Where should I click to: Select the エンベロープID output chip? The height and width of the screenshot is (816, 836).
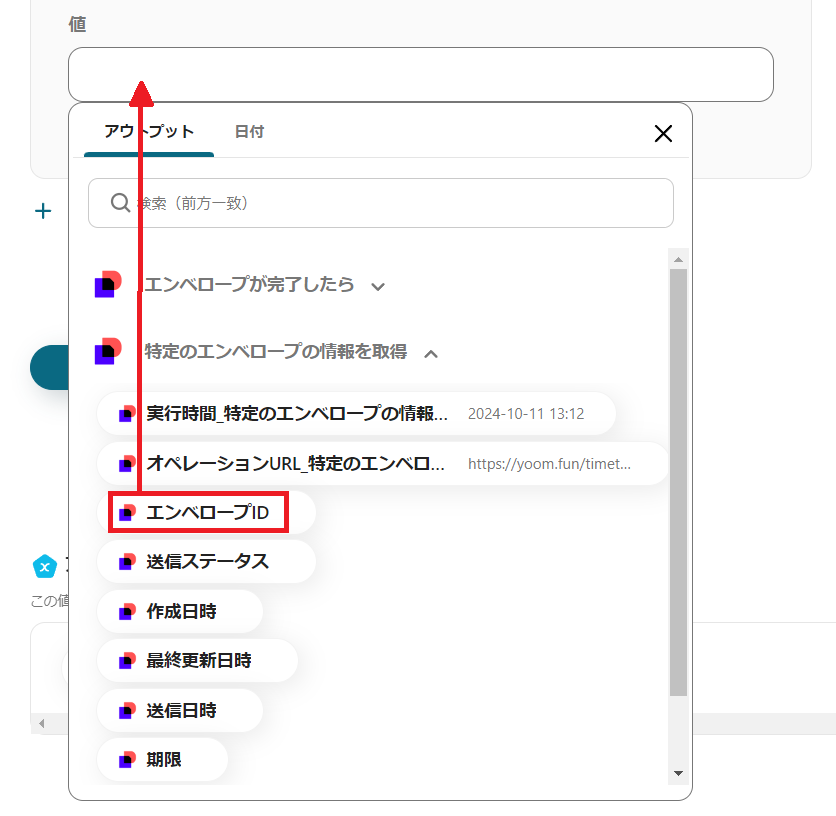206,513
